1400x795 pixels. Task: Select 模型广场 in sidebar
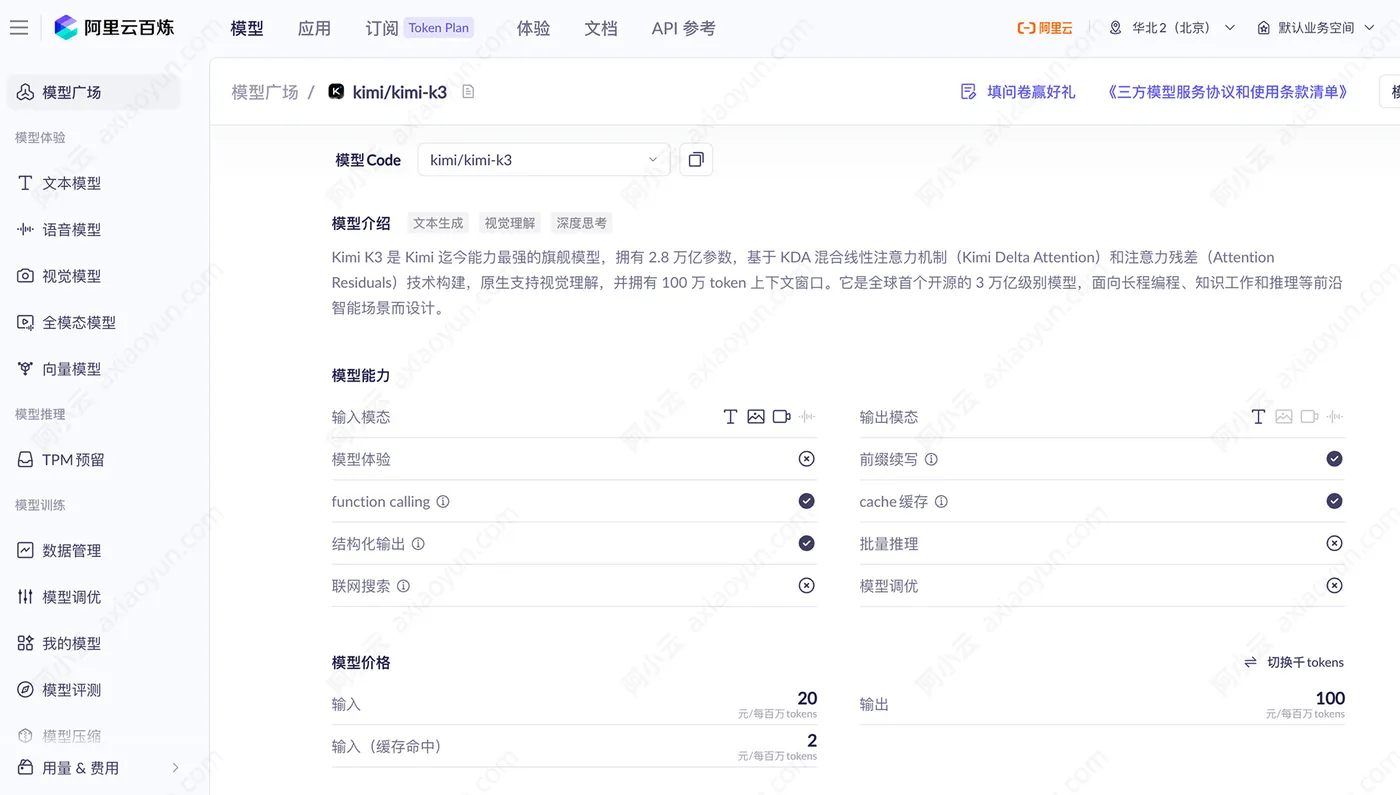pyautogui.click(x=94, y=92)
